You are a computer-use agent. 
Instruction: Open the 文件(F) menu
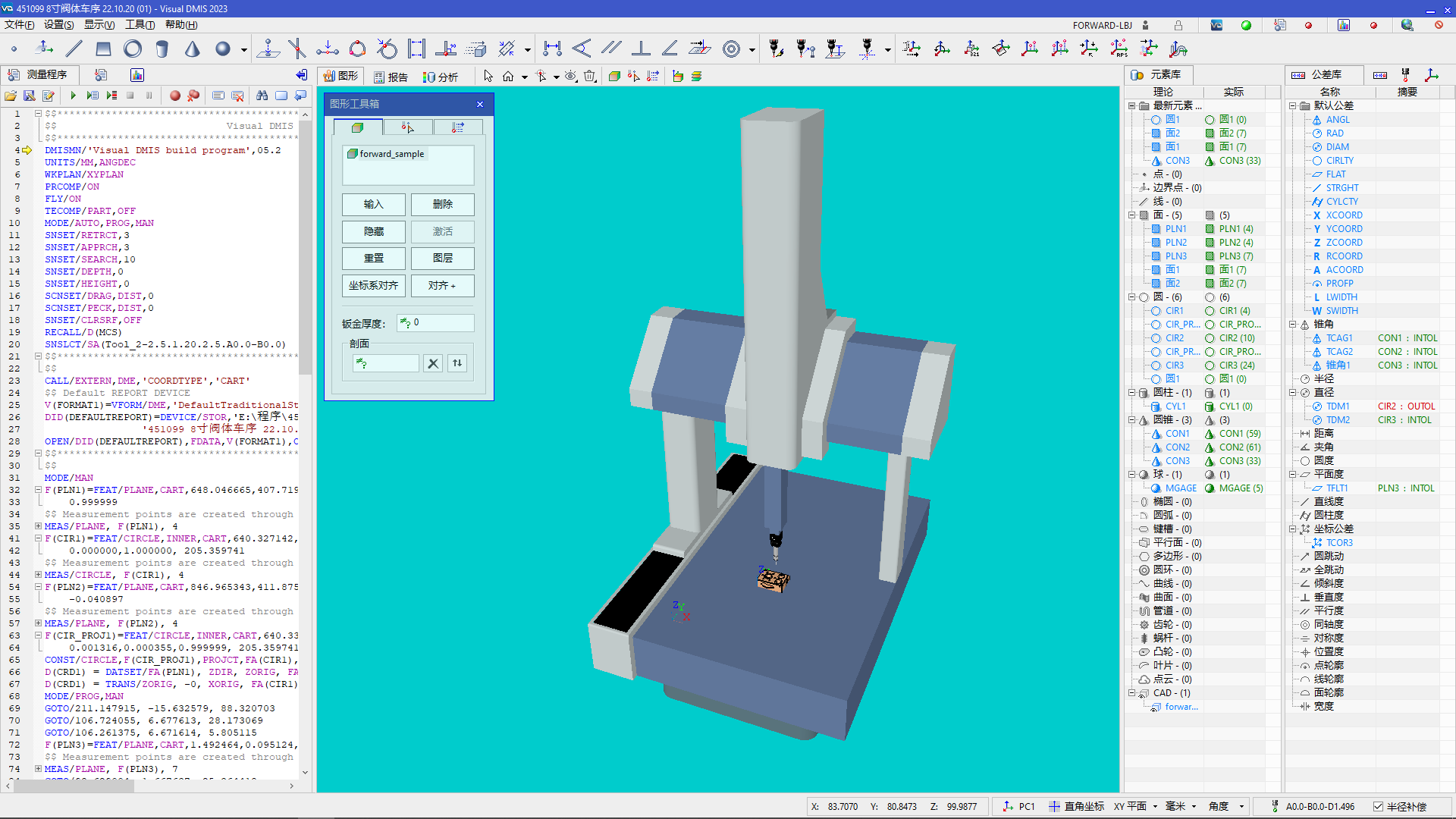pyautogui.click(x=20, y=25)
